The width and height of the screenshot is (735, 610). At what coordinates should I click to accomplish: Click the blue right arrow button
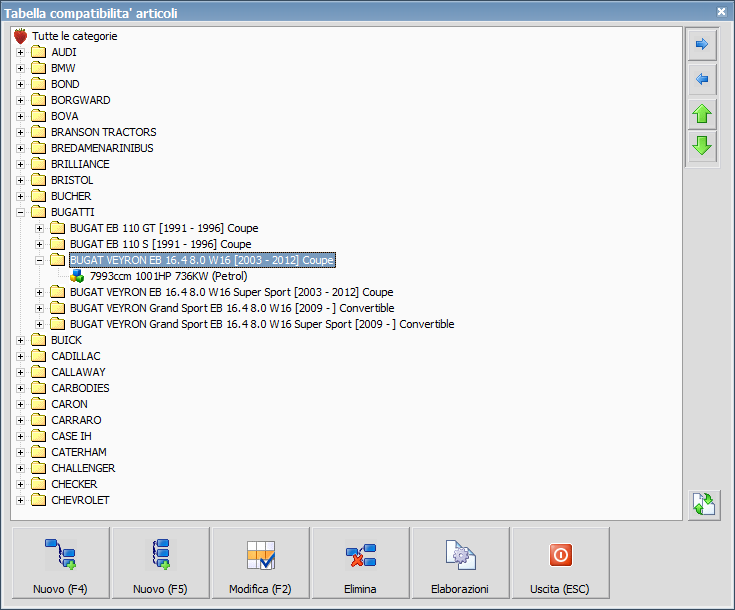[x=702, y=45]
